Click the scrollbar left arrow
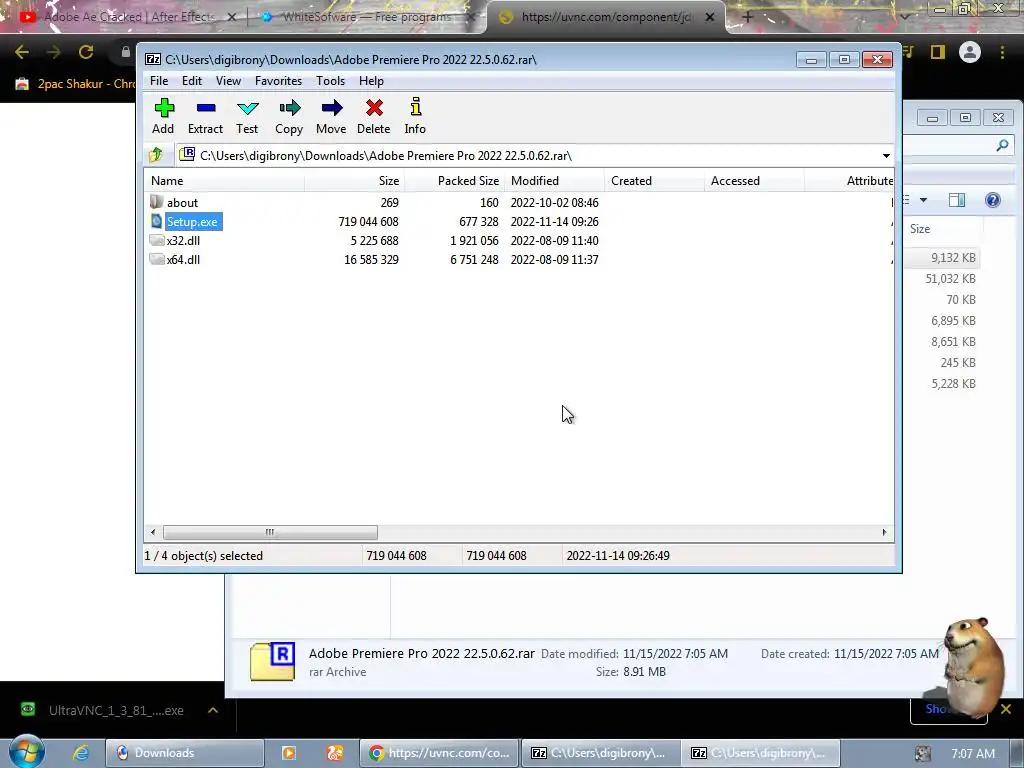1024x768 pixels. click(153, 532)
